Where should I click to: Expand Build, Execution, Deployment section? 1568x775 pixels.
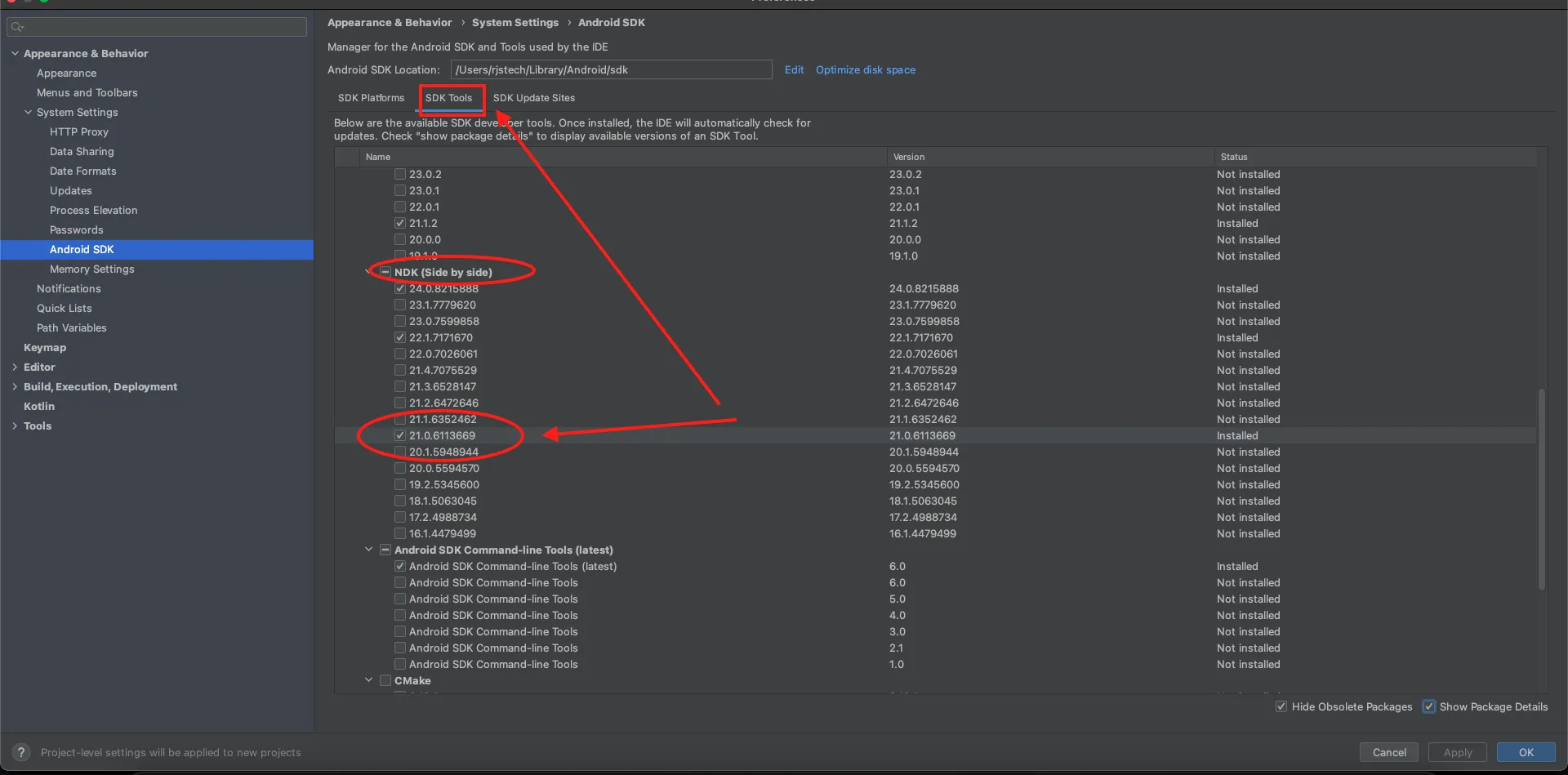15,386
